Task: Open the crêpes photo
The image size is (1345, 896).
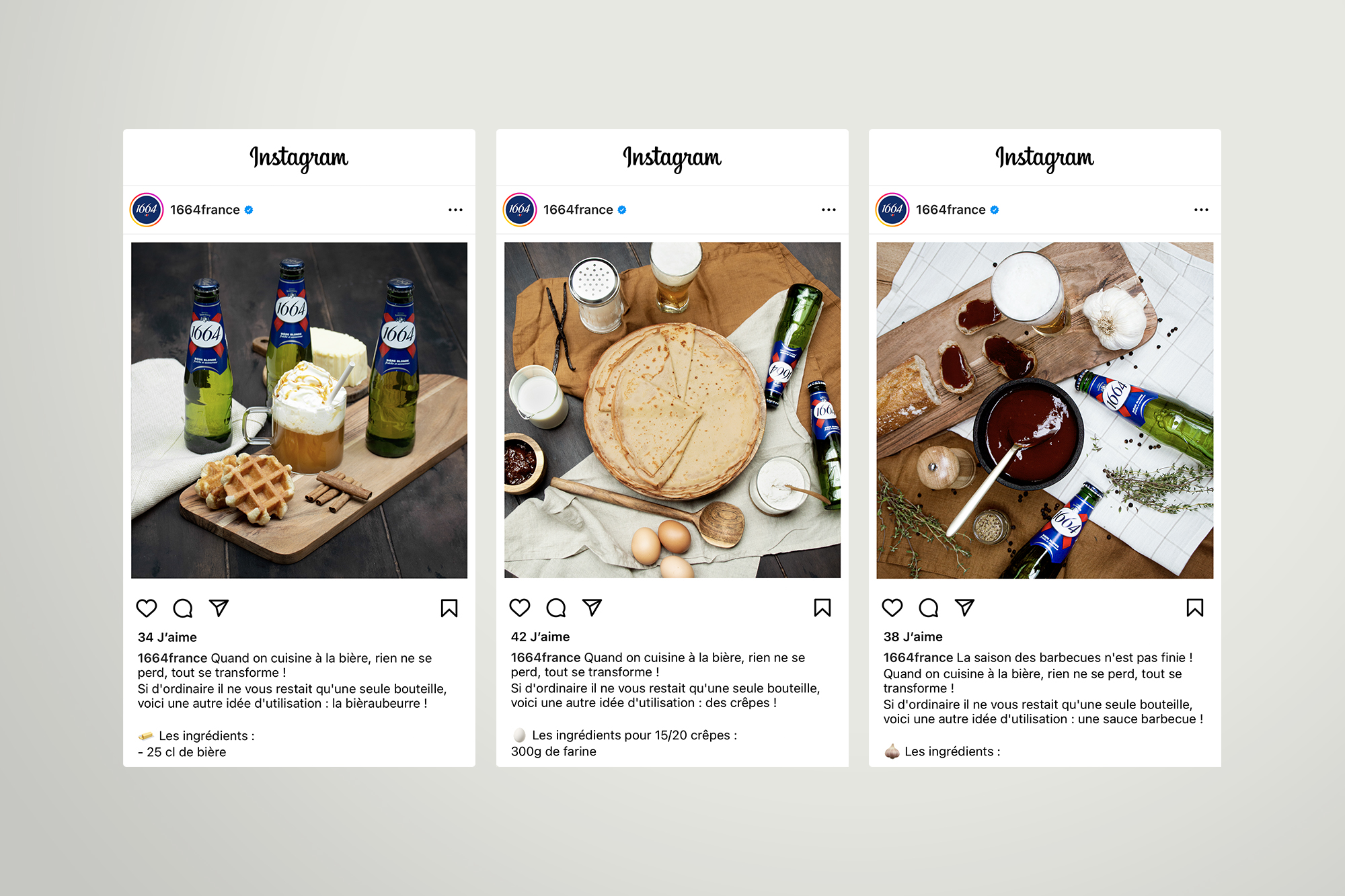Action: (672, 410)
